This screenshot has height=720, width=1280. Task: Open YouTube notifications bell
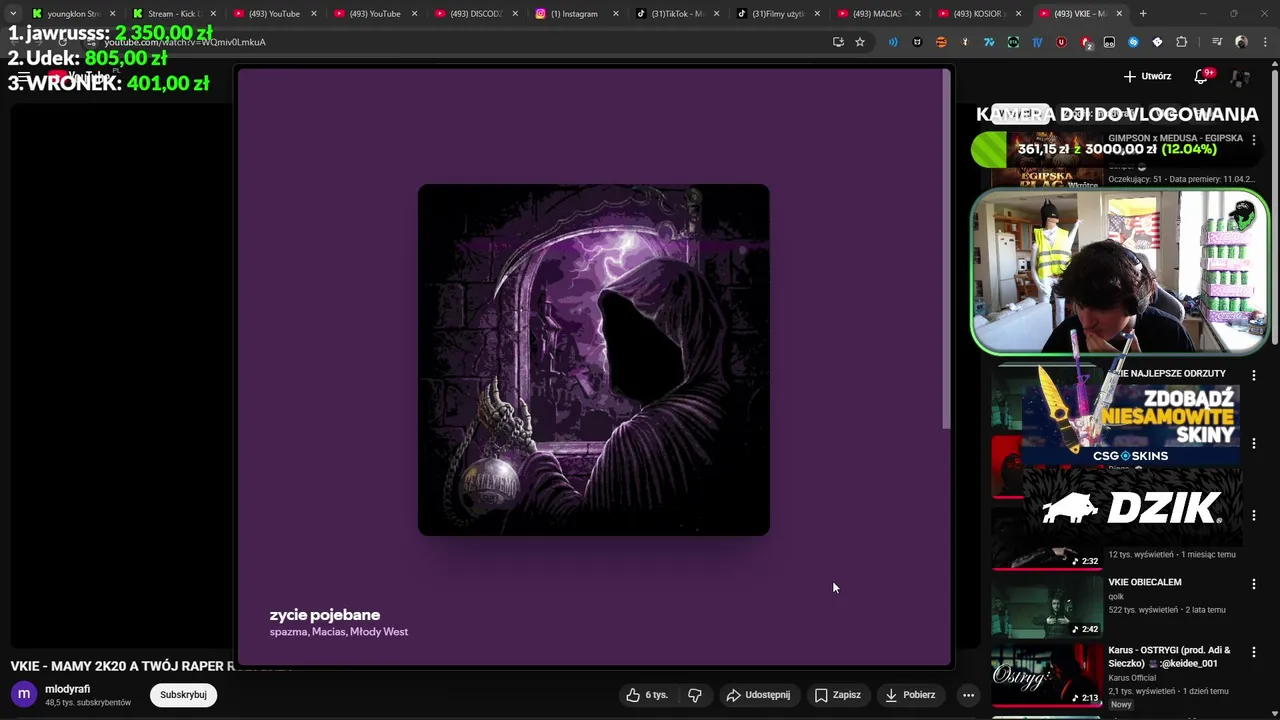coord(1202,76)
